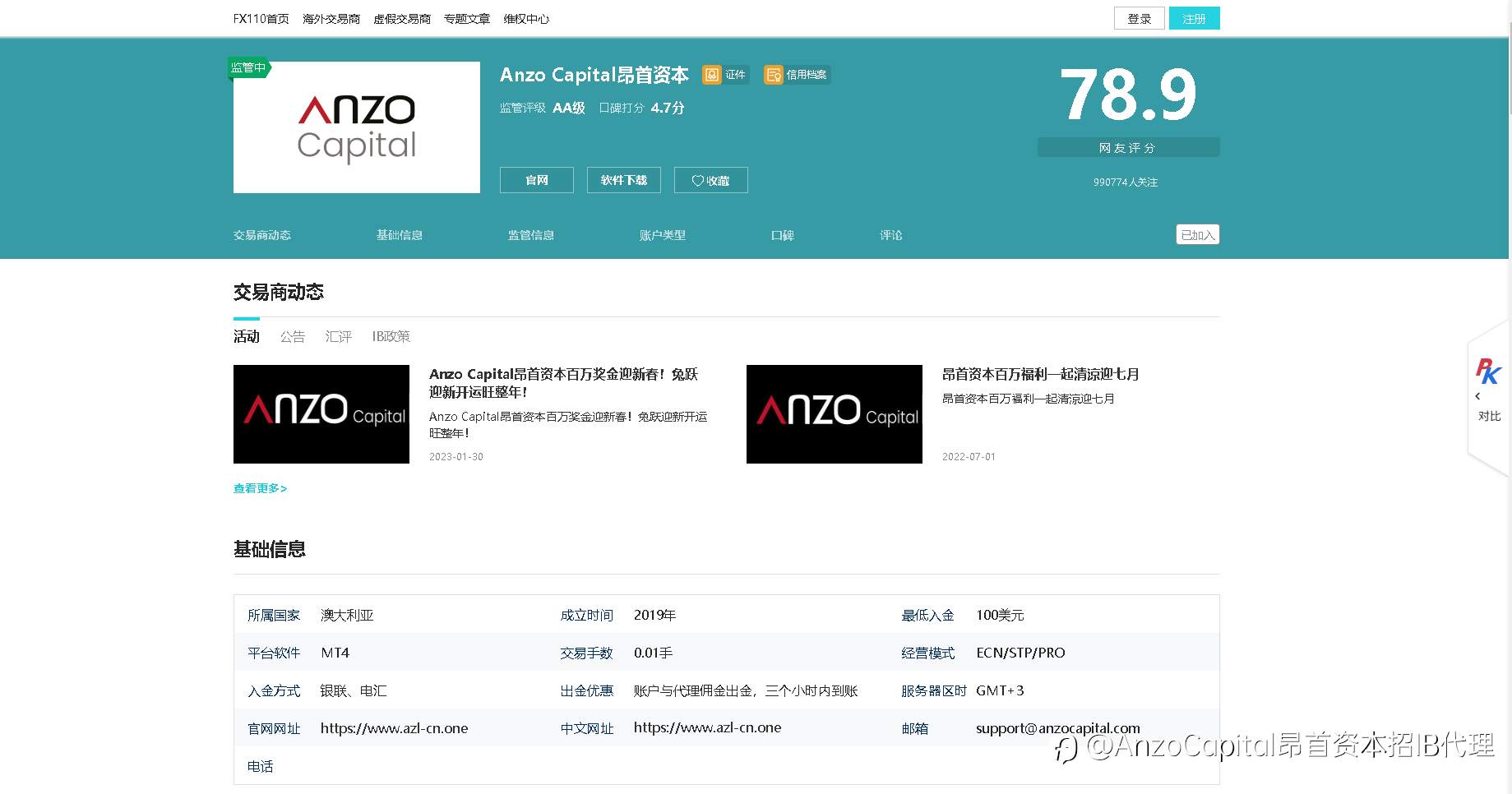Click the 78.9 score number
Screen dimensions: 1512x794
1129,95
